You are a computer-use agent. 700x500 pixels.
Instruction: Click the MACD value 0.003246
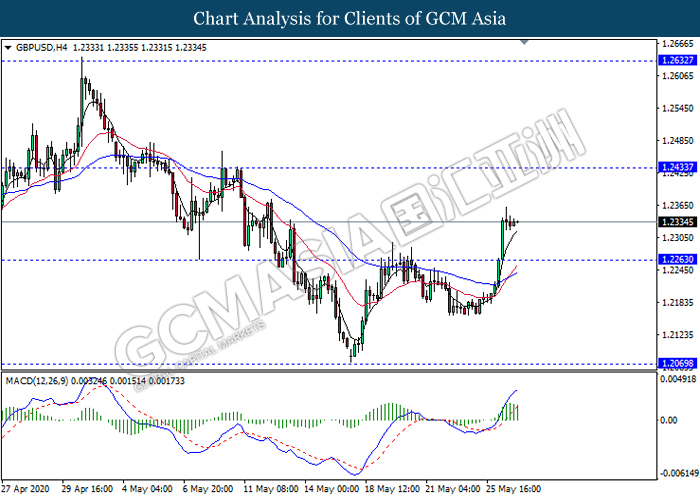coord(89,381)
